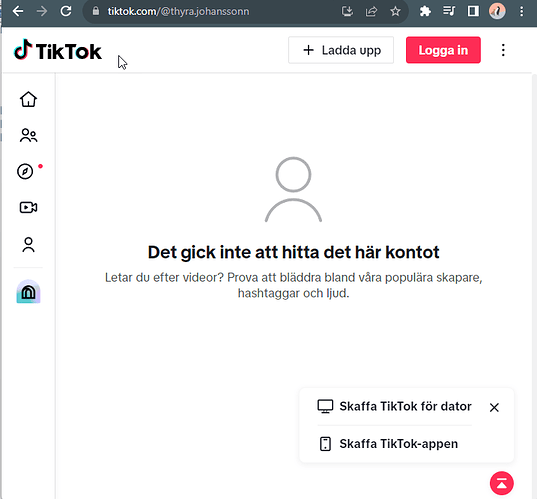
Task: Select Skaffa TikTok för dator
Action: 395,406
